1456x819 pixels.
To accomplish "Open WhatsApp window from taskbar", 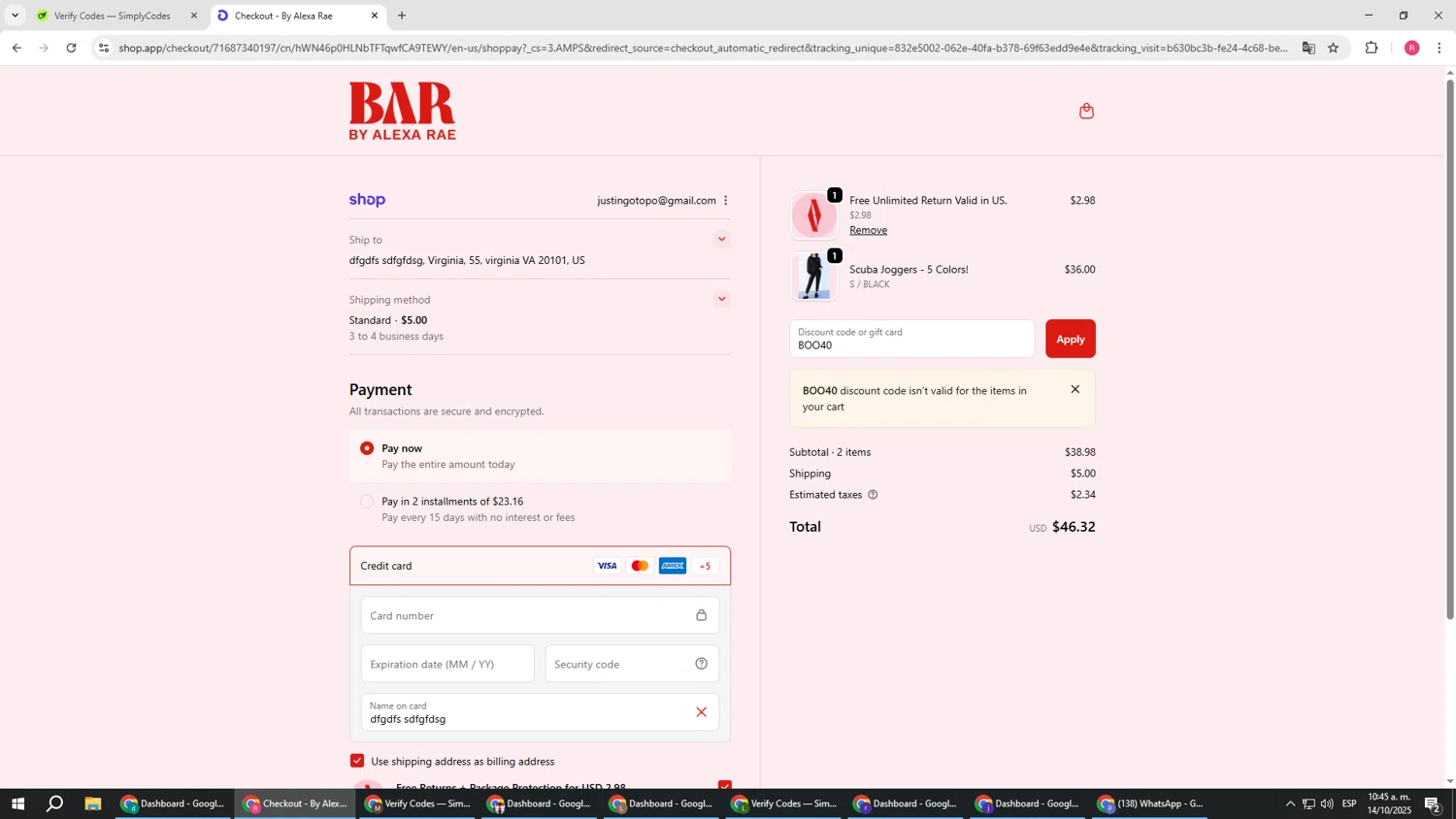I will [x=1150, y=803].
